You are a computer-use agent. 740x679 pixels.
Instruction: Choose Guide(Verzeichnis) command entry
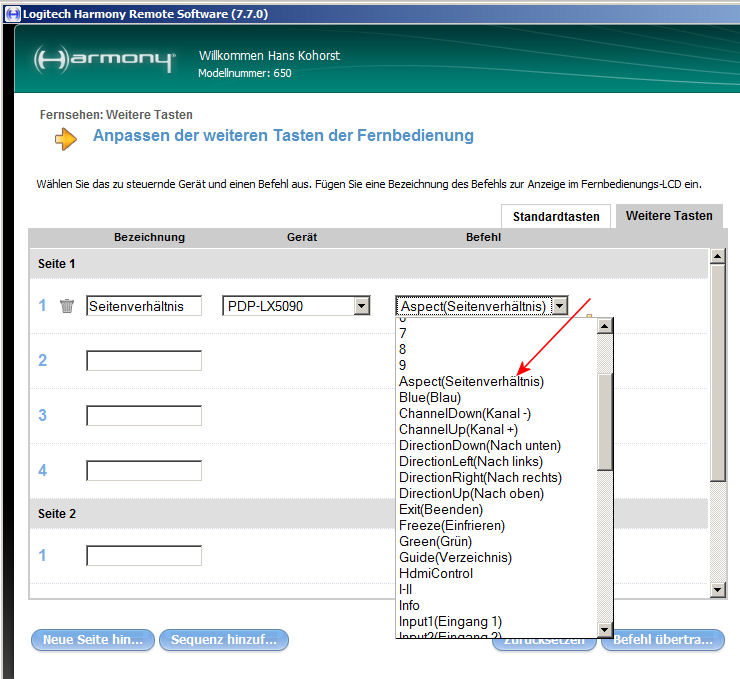click(454, 557)
